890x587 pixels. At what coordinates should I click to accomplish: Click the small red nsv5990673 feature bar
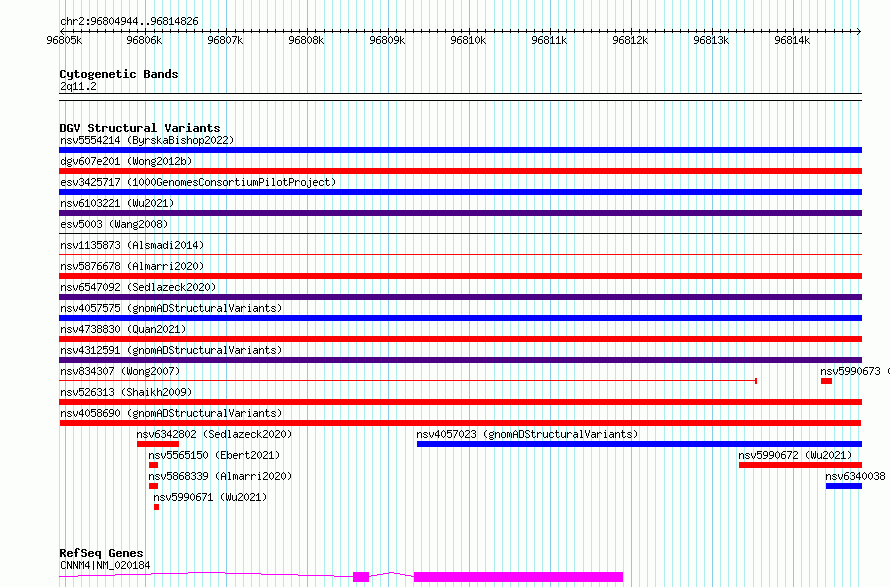pos(826,381)
